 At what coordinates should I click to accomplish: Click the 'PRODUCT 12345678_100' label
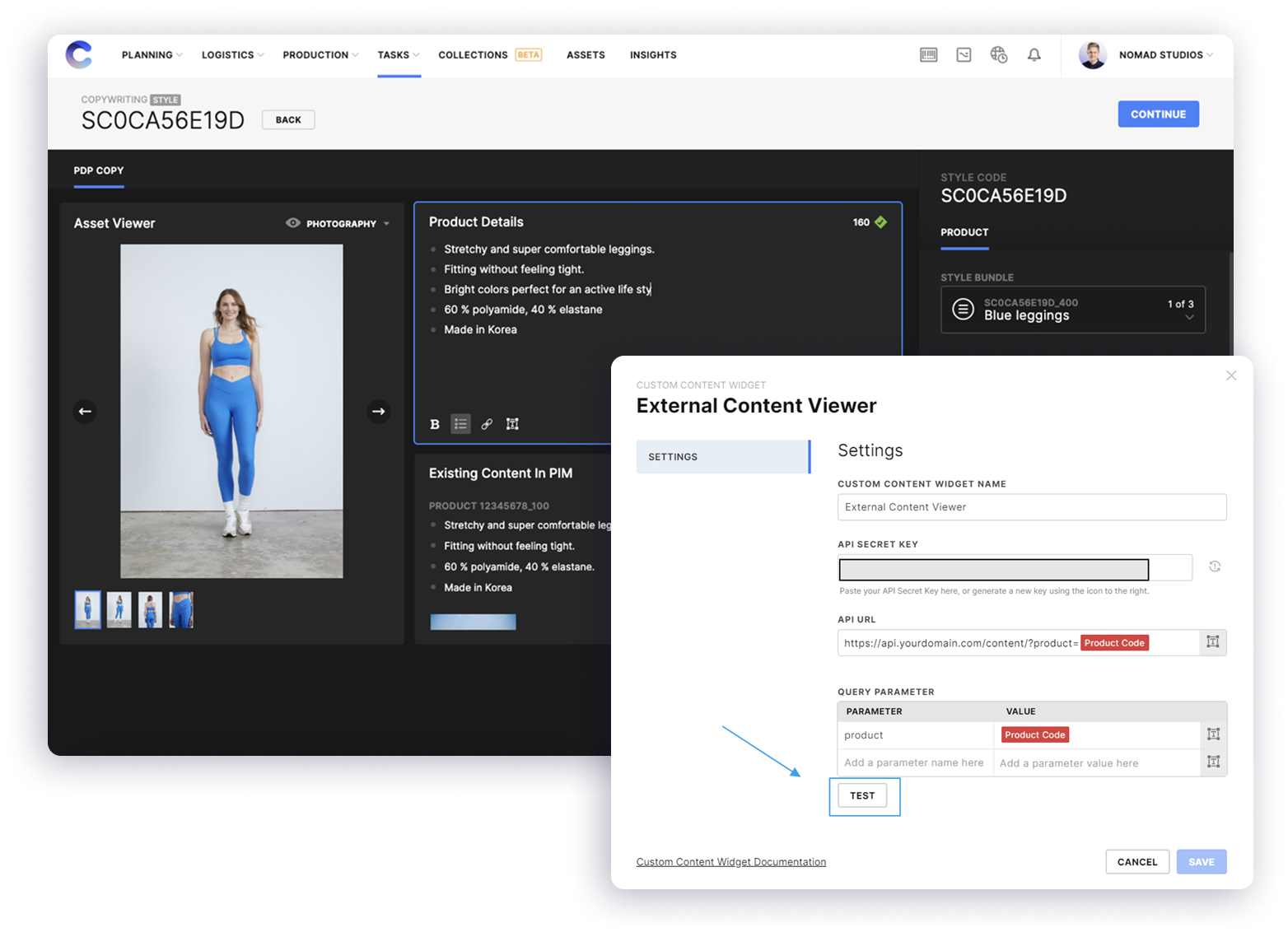(x=488, y=506)
